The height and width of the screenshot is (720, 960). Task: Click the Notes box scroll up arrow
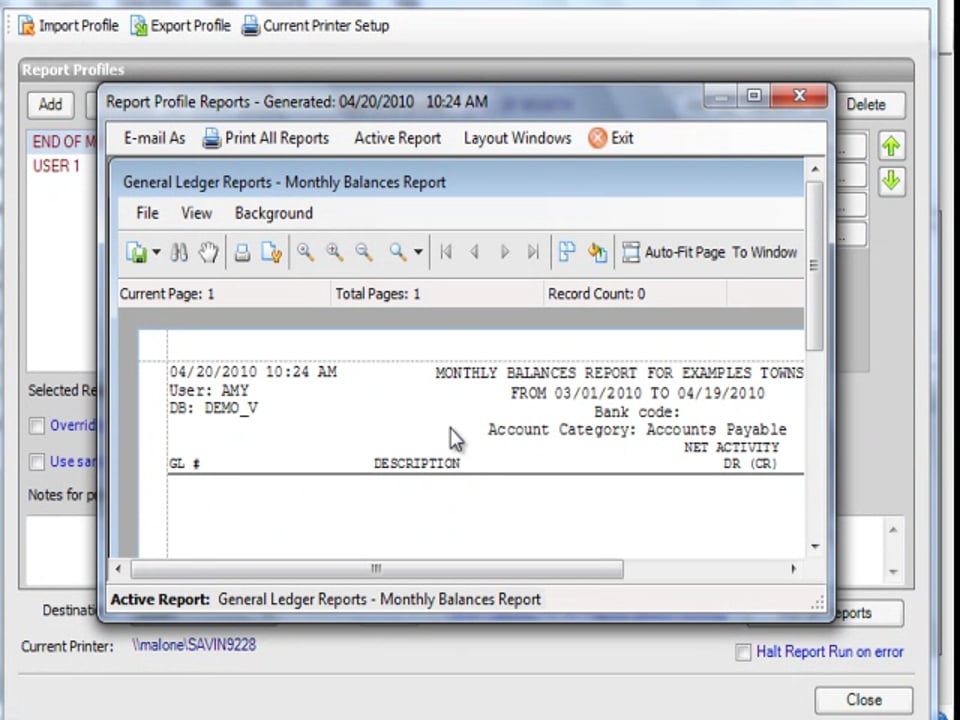pyautogui.click(x=893, y=530)
